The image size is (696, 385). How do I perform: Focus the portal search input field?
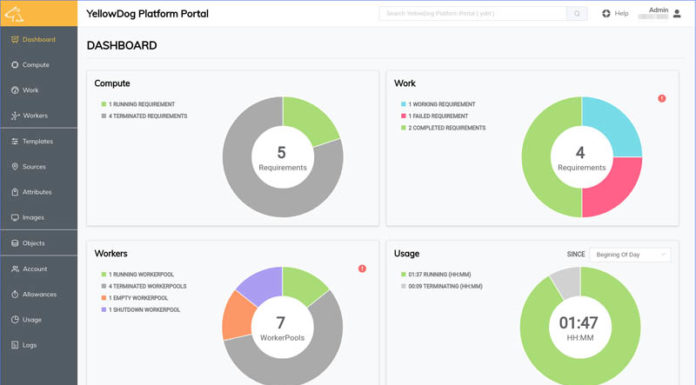coord(473,14)
